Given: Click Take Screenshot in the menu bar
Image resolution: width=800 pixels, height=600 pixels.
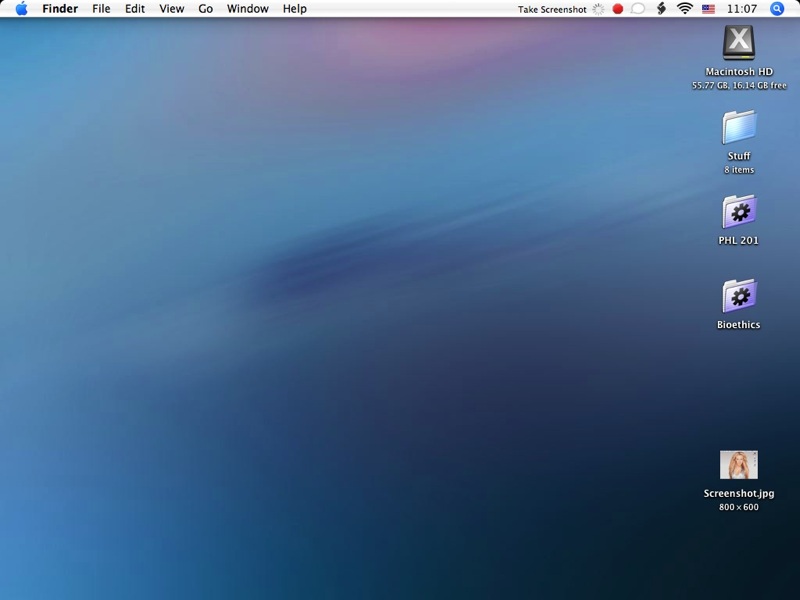Looking at the screenshot, I should coord(552,9).
